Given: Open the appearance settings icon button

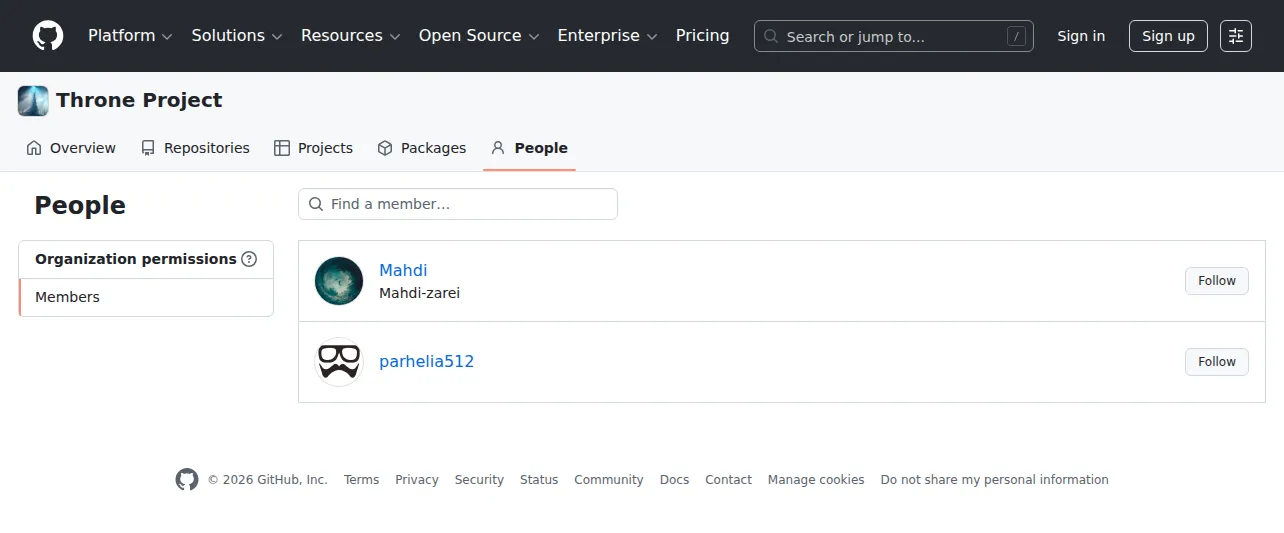Looking at the screenshot, I should pyautogui.click(x=1236, y=36).
